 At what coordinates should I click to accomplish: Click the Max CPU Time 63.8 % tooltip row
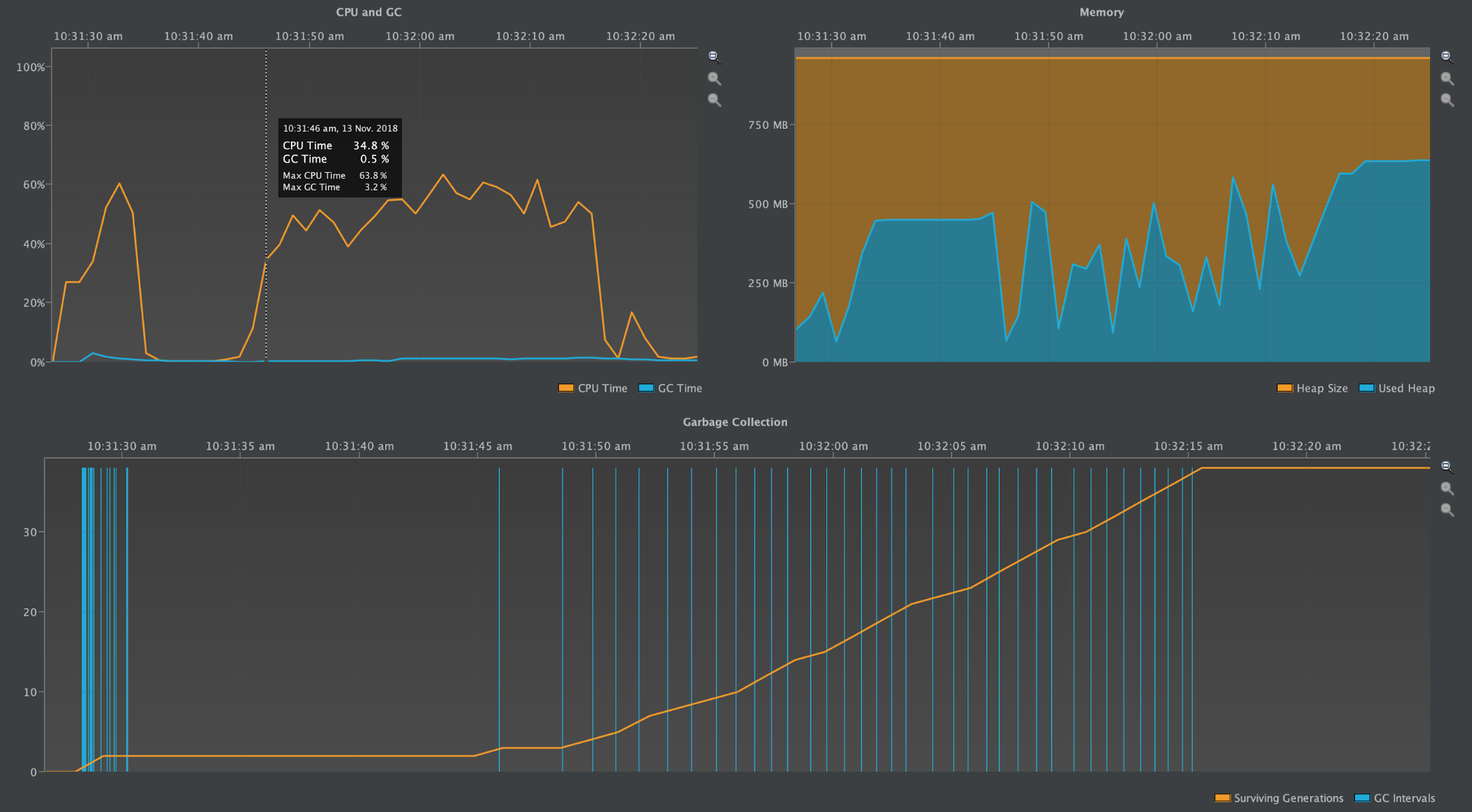(335, 175)
